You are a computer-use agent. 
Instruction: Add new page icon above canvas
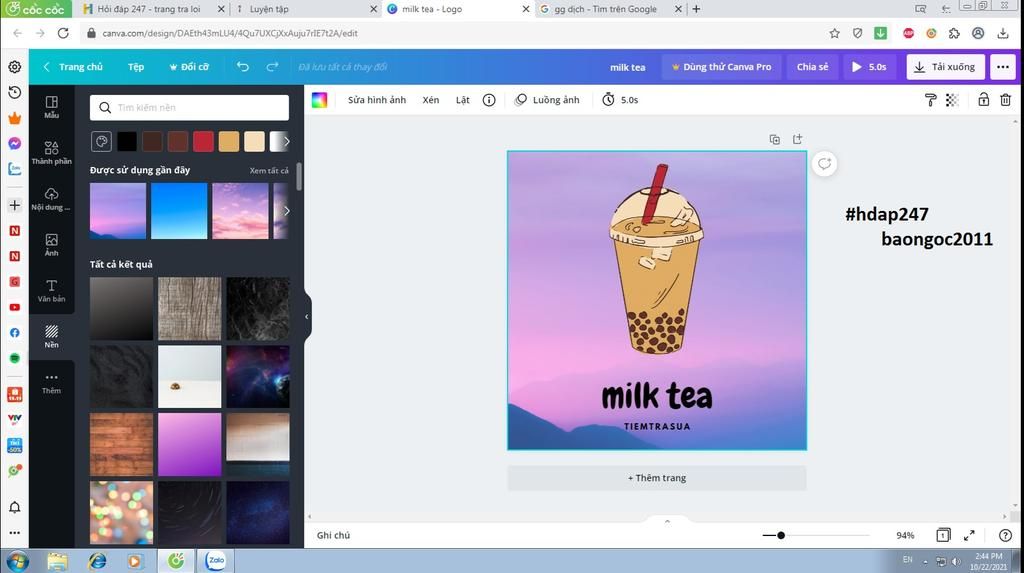[x=797, y=139]
